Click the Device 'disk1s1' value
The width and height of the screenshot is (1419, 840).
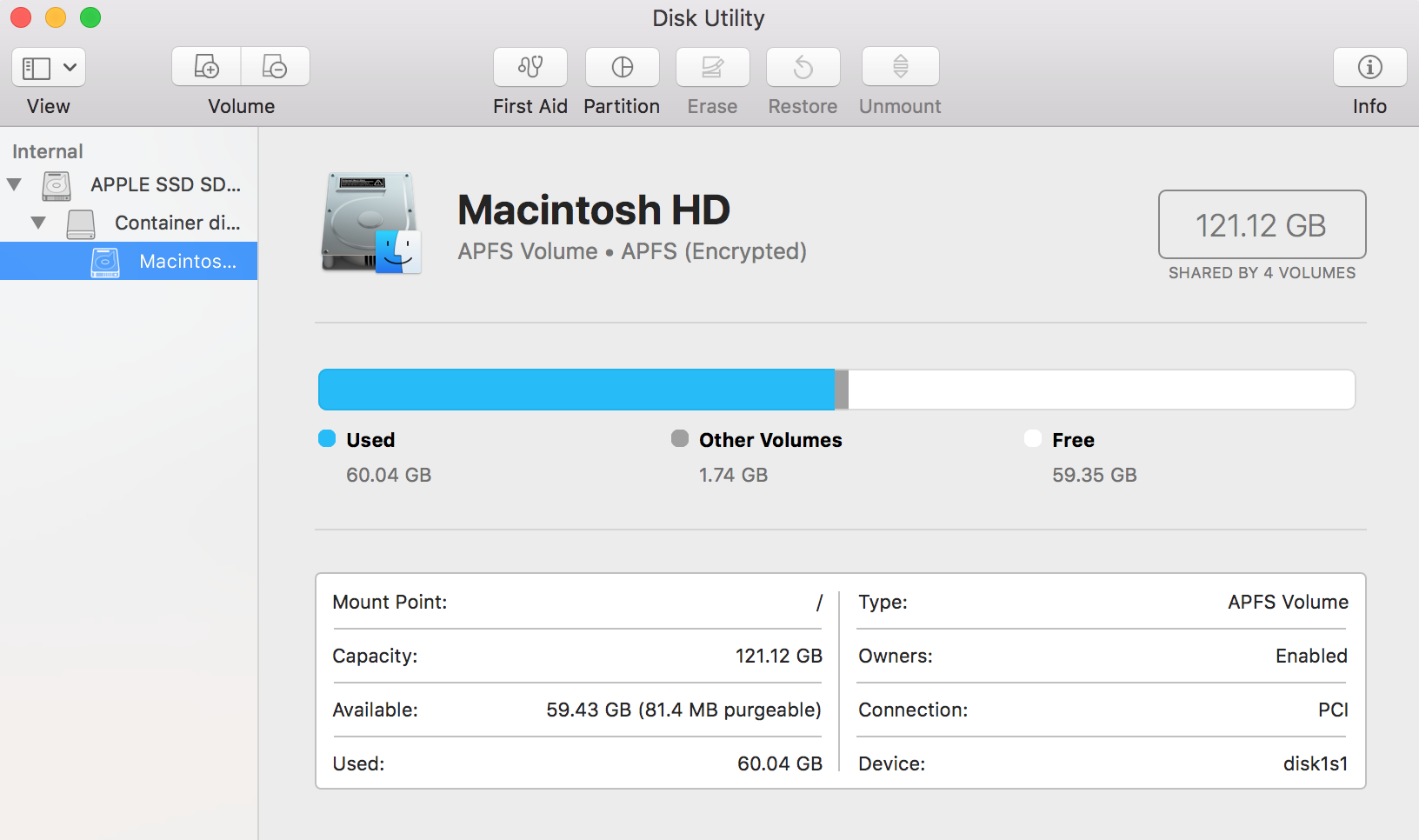click(1316, 763)
